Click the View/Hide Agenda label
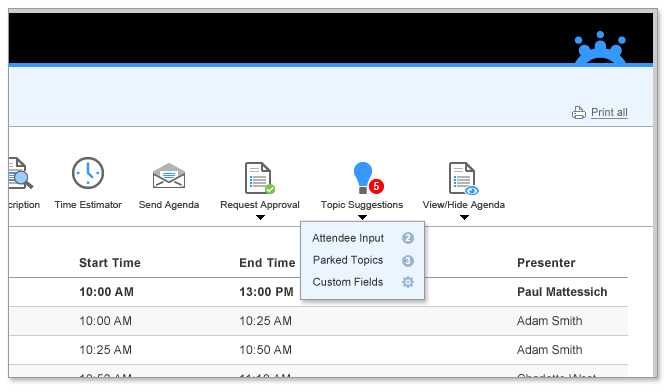 (x=464, y=205)
